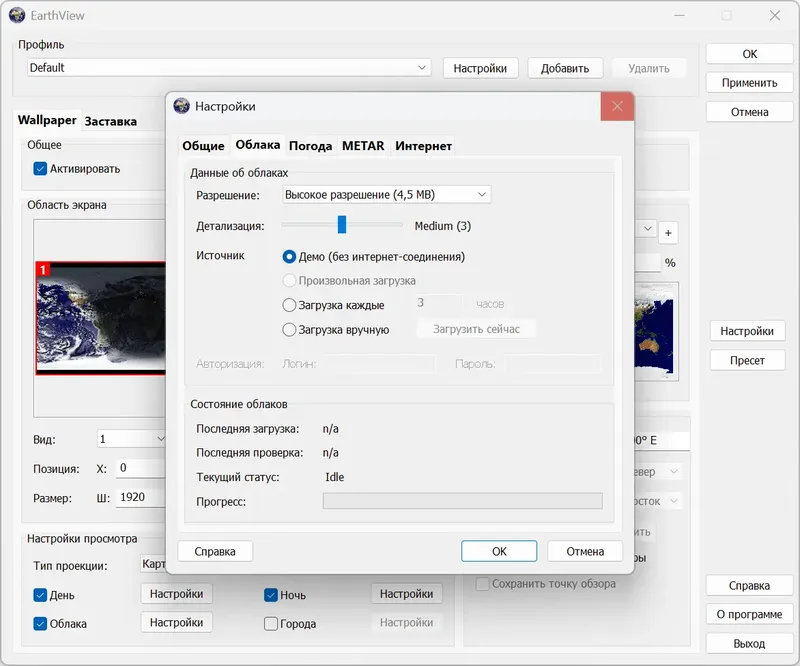800x666 pixels.
Task: Click Отмена in main EarthView window
Action: coord(749,112)
